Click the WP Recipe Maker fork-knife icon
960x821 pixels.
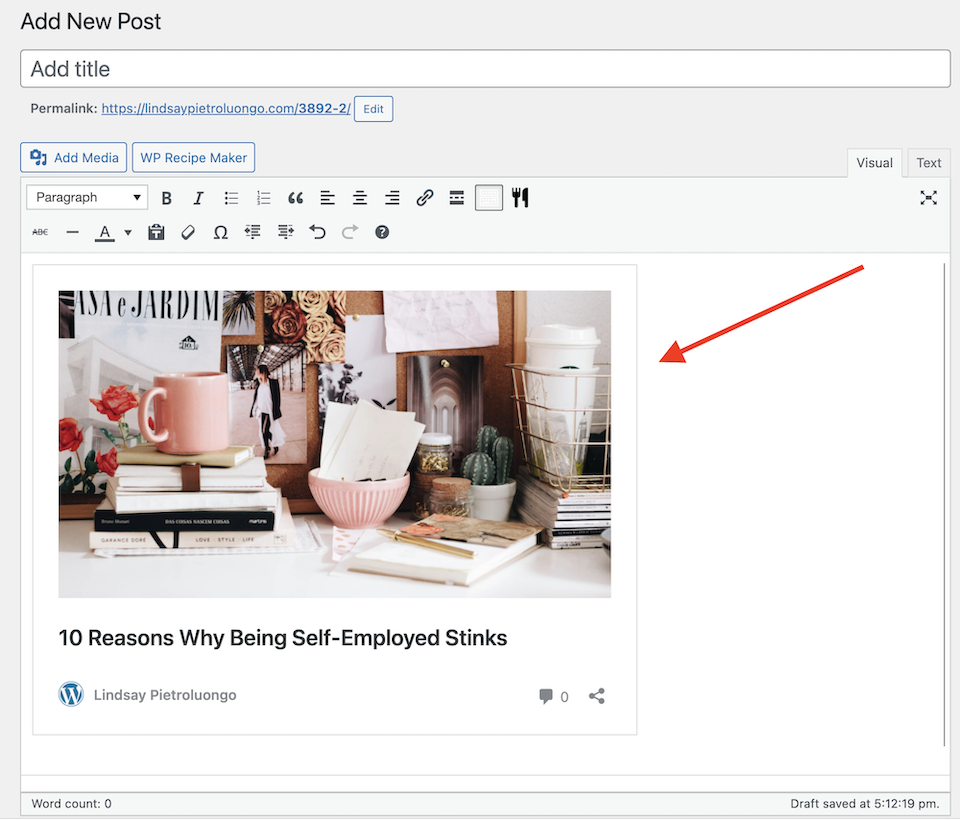[x=520, y=198]
